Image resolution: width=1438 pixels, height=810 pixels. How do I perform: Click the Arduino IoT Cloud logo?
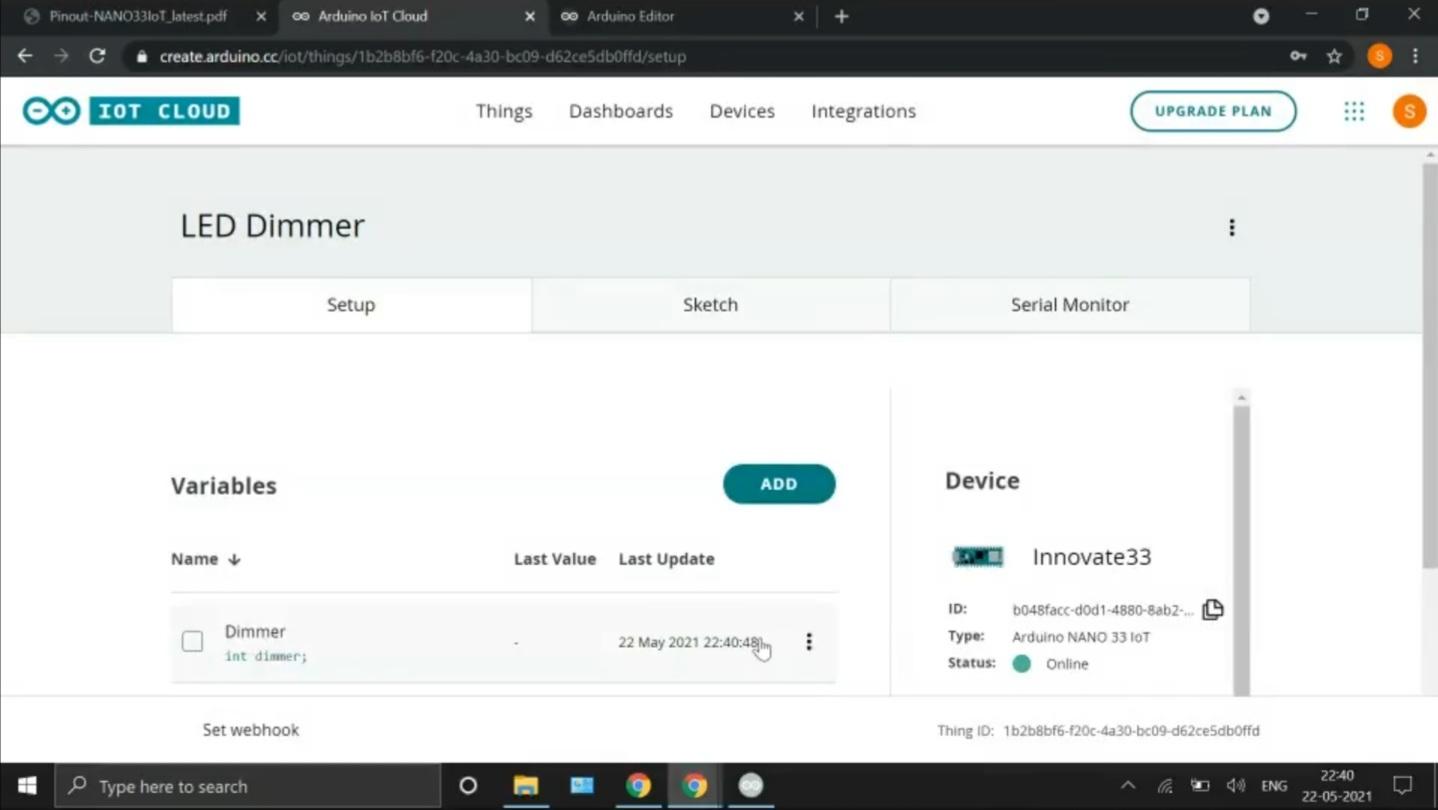pyautogui.click(x=131, y=111)
